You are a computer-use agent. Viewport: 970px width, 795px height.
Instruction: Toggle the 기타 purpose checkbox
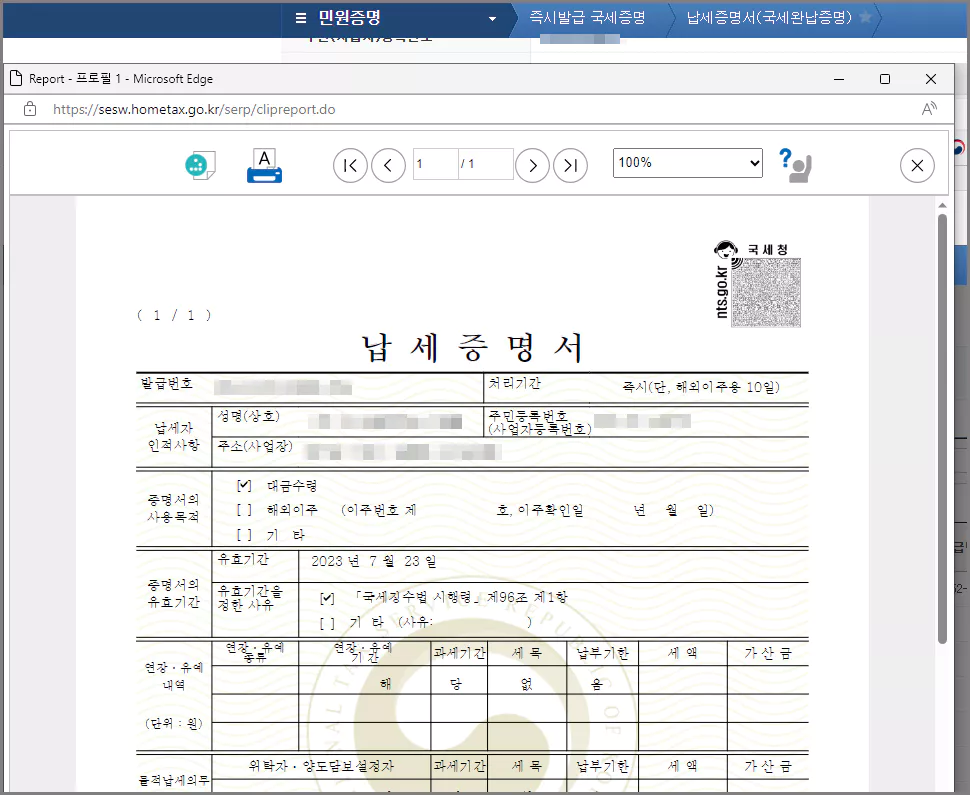(244, 535)
